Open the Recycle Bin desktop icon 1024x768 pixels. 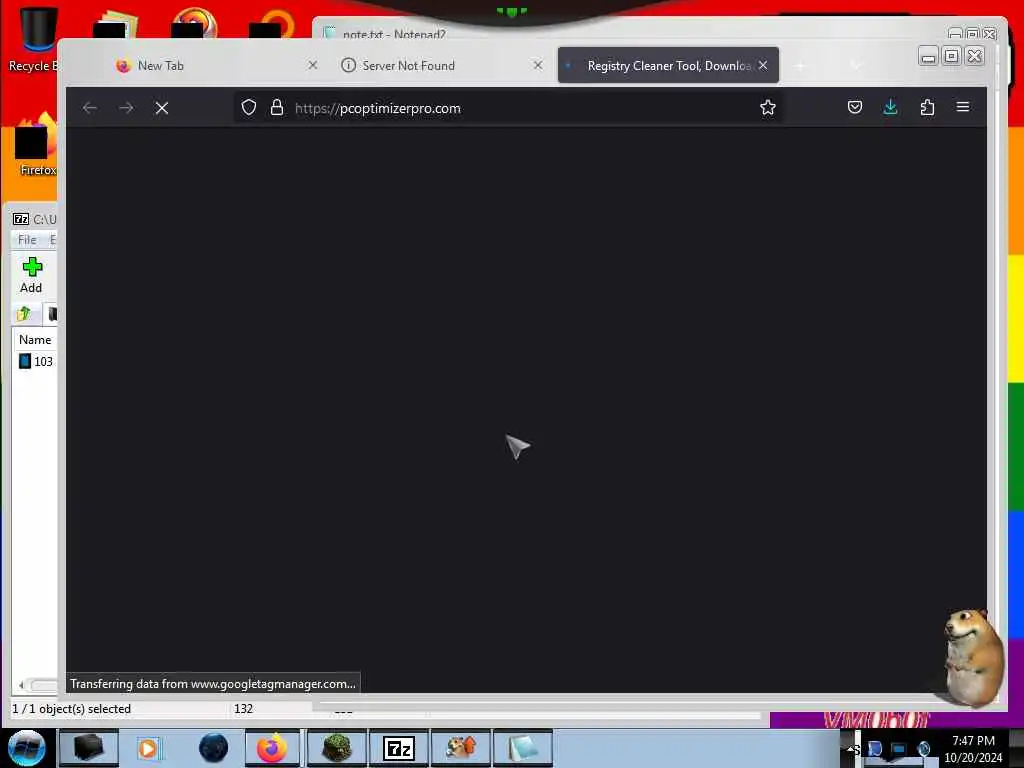coord(33,39)
